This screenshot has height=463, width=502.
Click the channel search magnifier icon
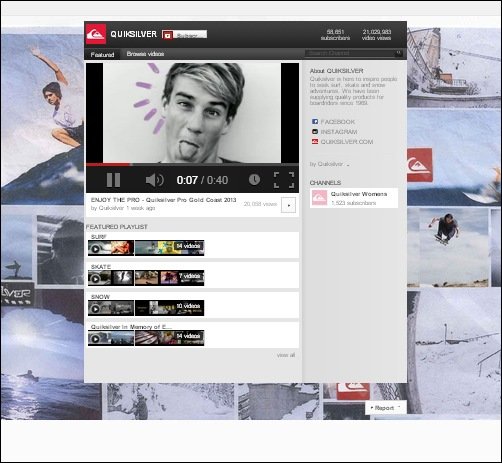coord(398,53)
